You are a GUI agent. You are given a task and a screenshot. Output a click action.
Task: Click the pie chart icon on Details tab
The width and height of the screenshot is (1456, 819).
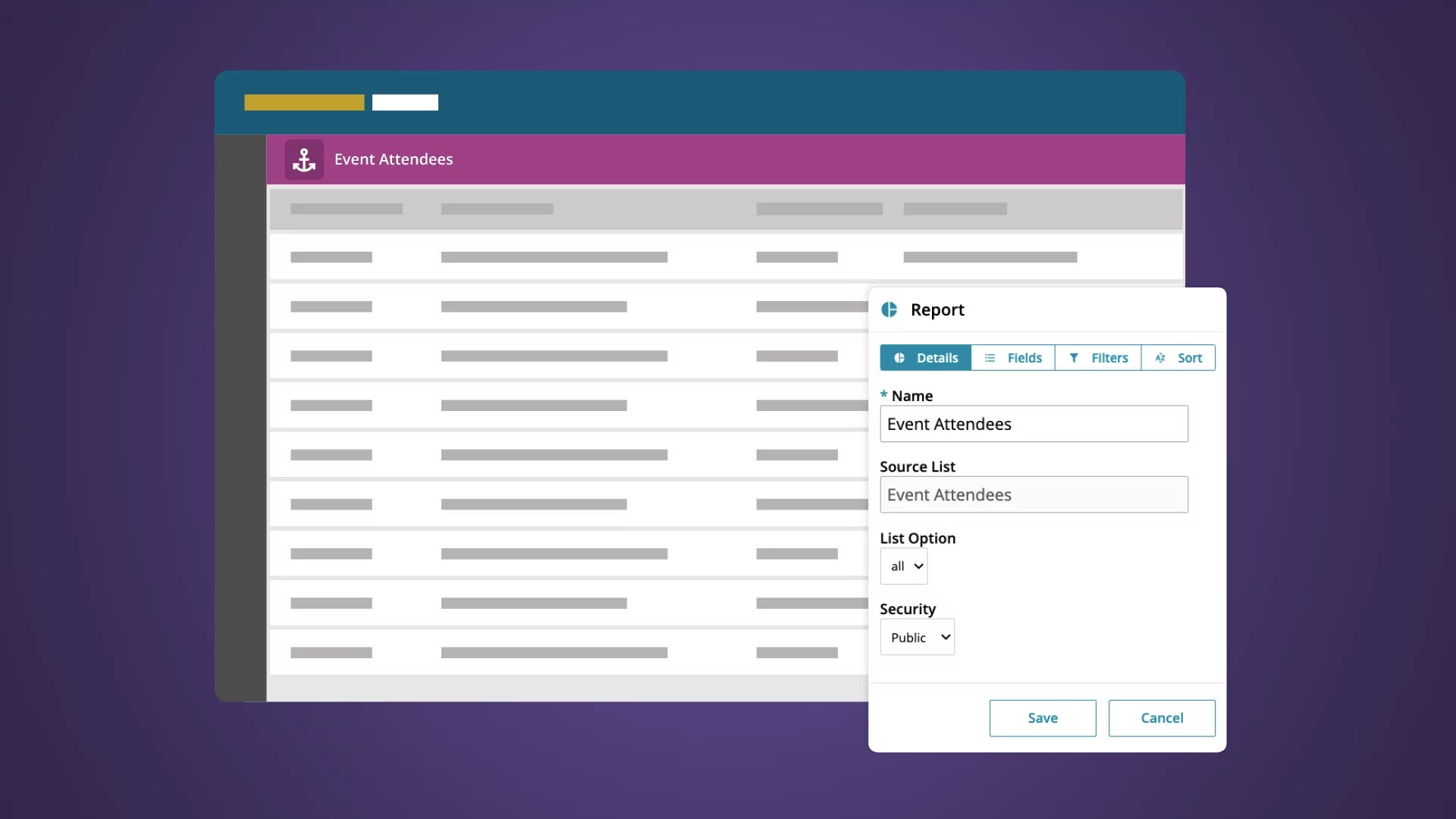(x=901, y=357)
